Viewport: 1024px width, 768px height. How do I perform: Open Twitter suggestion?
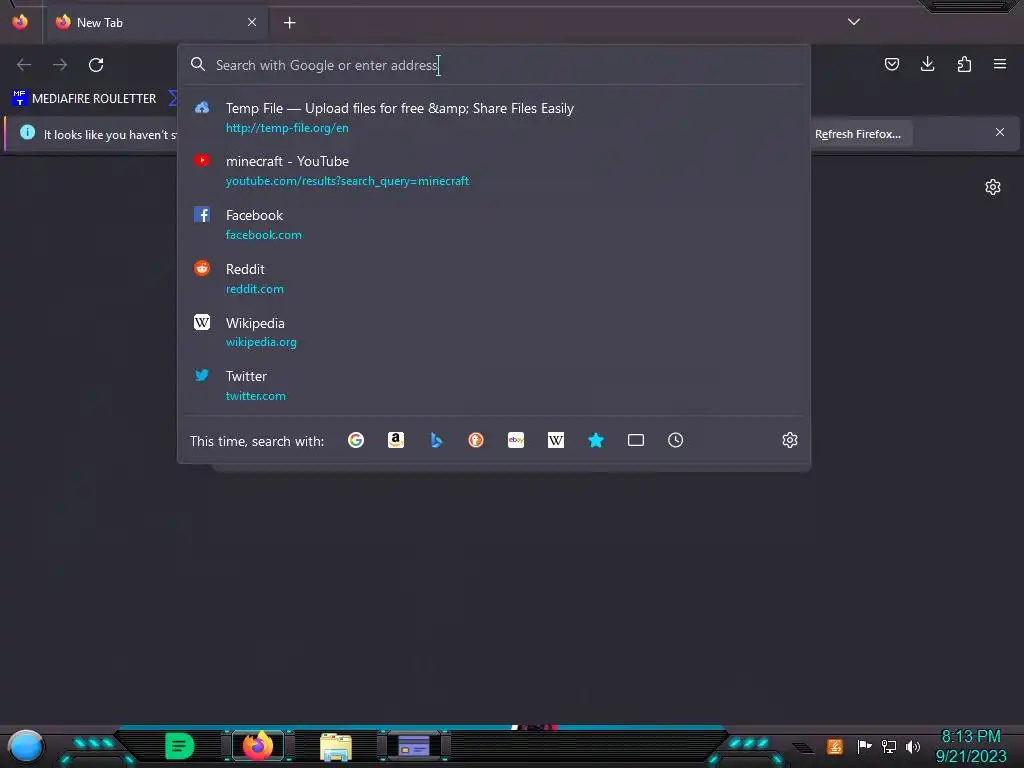[x=494, y=385]
